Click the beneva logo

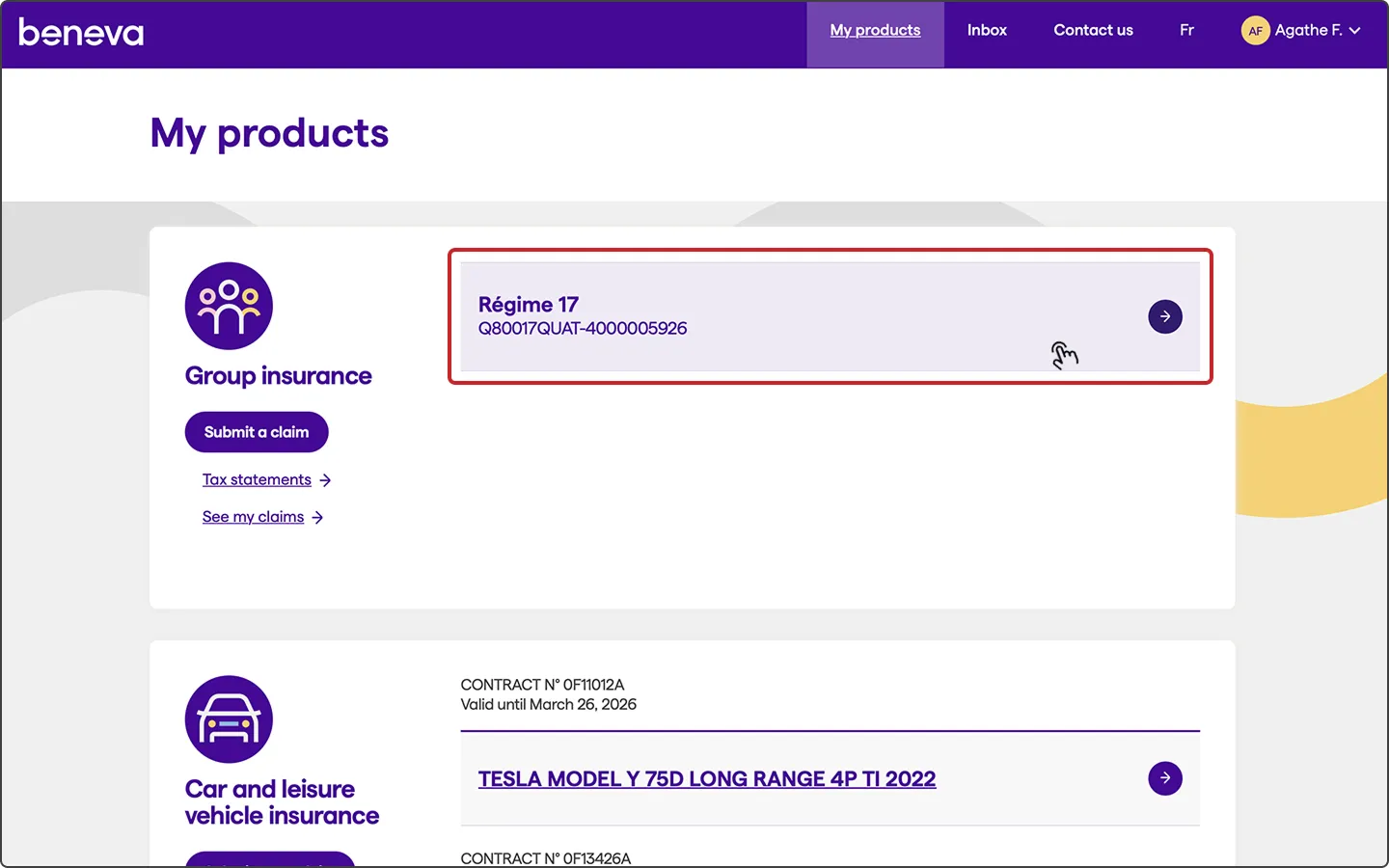click(81, 33)
